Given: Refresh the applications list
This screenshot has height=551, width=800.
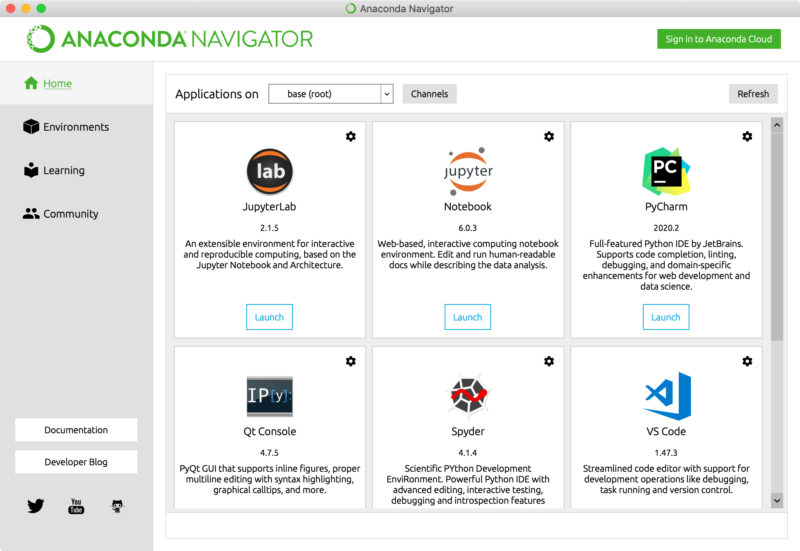Looking at the screenshot, I should [753, 94].
